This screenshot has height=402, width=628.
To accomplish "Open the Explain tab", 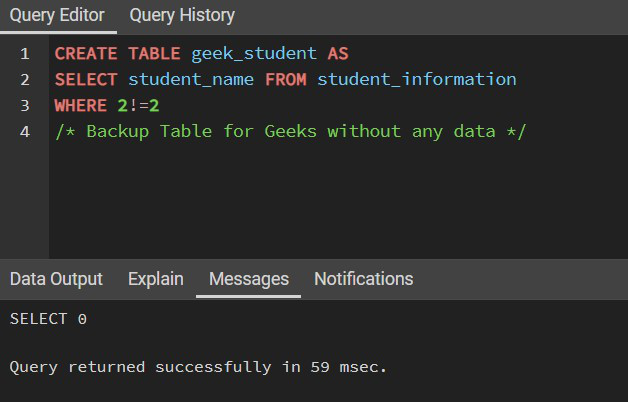I will click(x=155, y=279).
